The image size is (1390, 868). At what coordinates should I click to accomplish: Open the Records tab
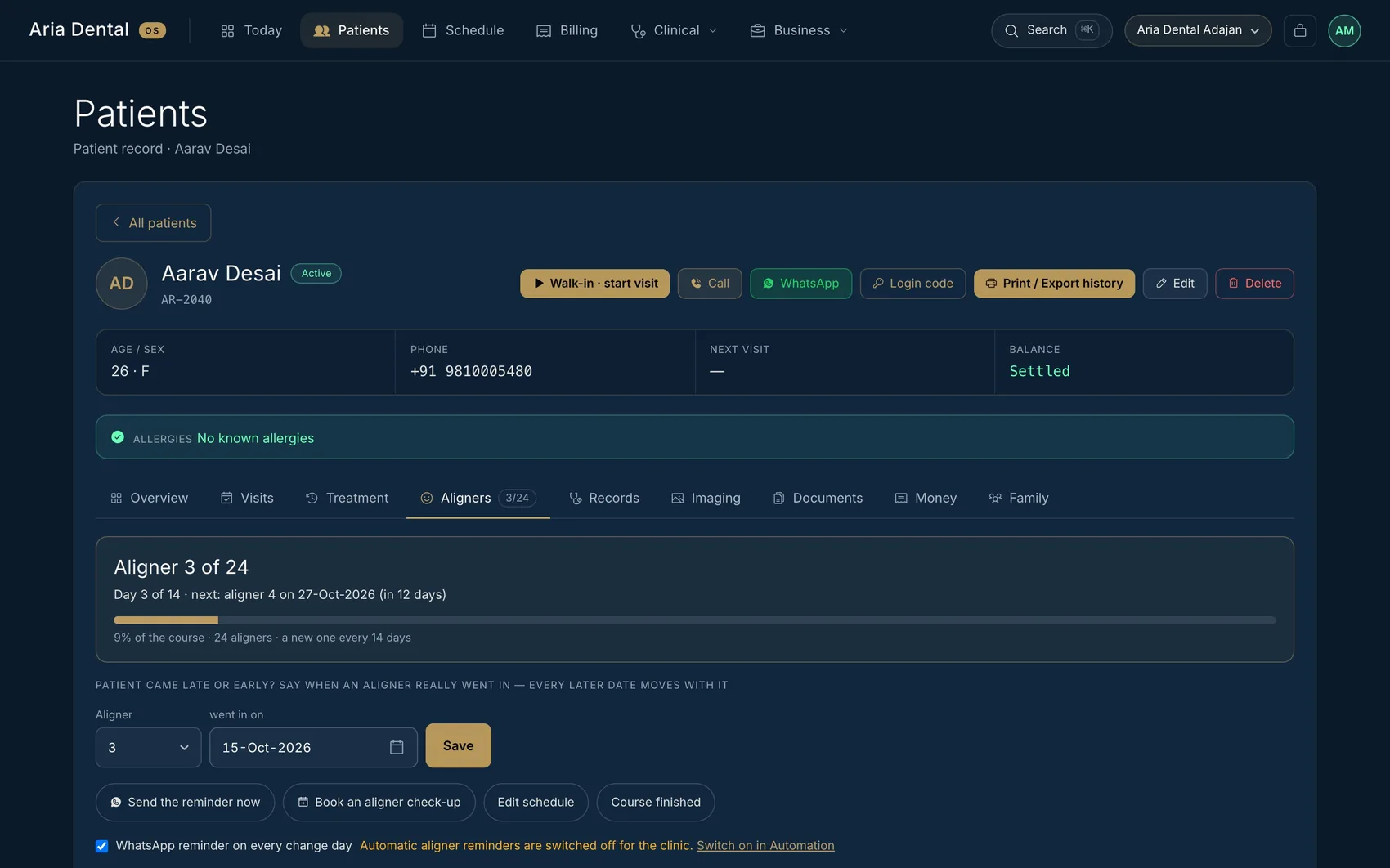pos(604,498)
